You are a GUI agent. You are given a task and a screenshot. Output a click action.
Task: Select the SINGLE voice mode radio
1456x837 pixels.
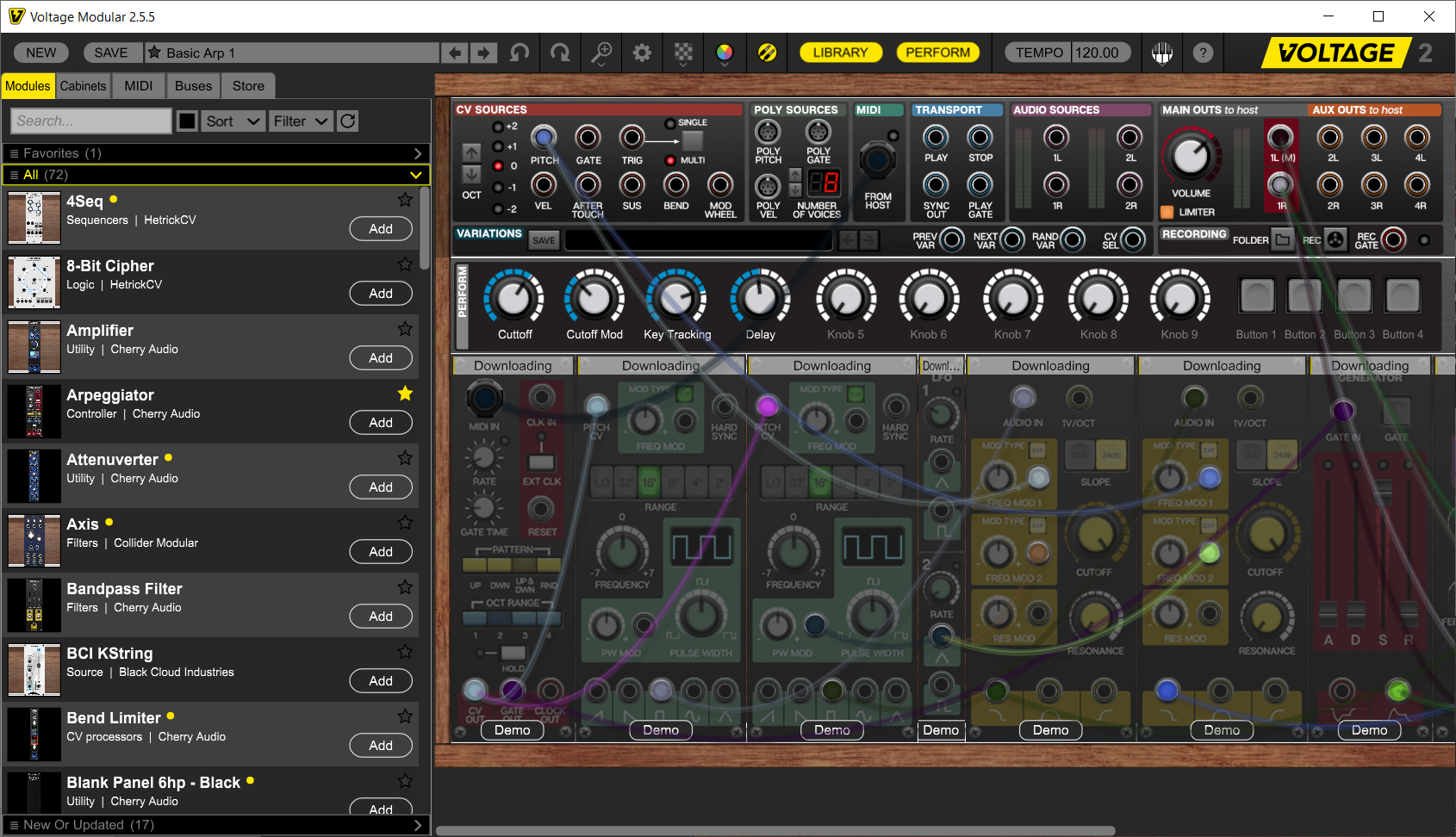[670, 123]
